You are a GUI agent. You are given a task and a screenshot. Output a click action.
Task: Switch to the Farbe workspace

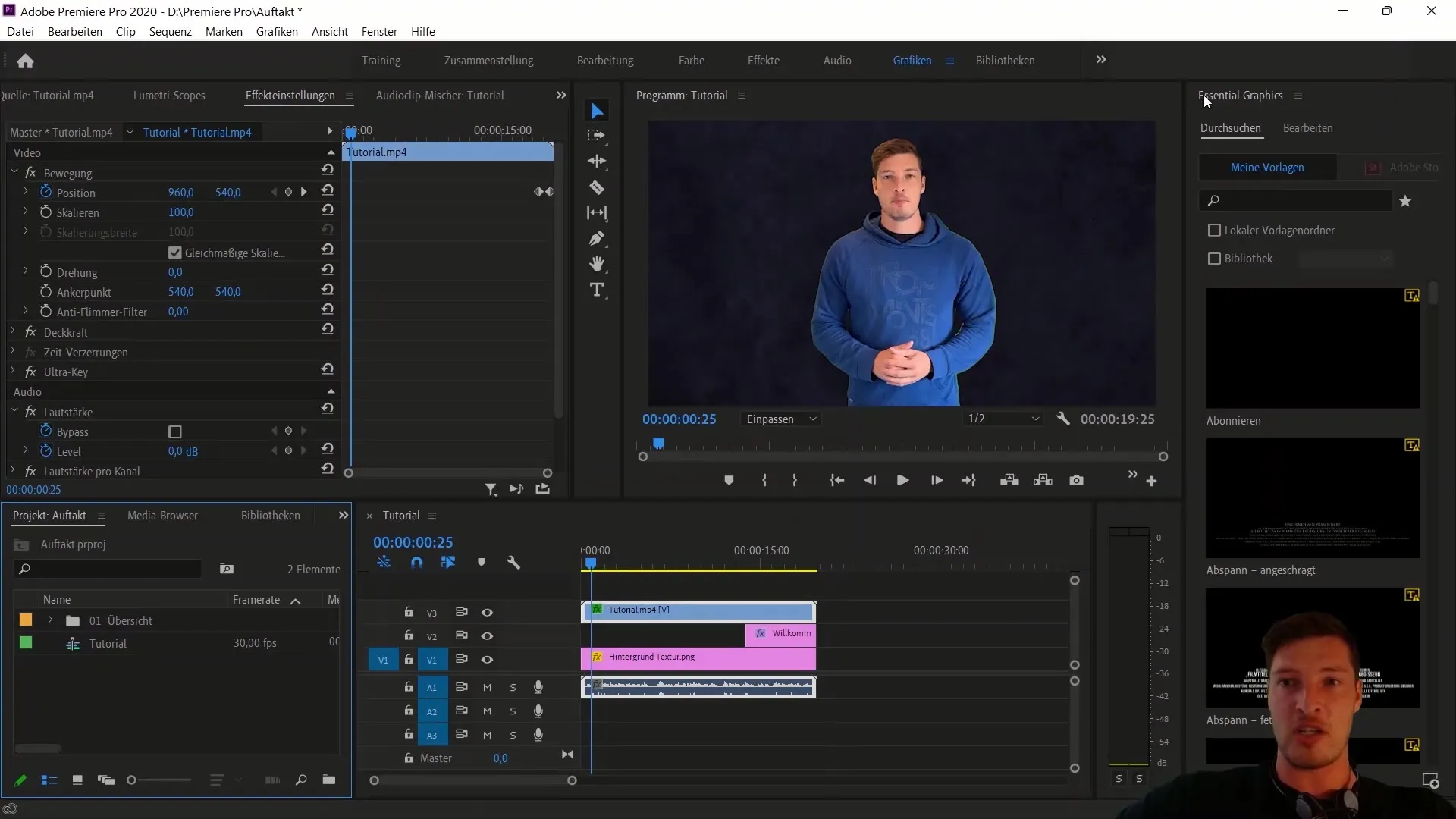point(692,60)
